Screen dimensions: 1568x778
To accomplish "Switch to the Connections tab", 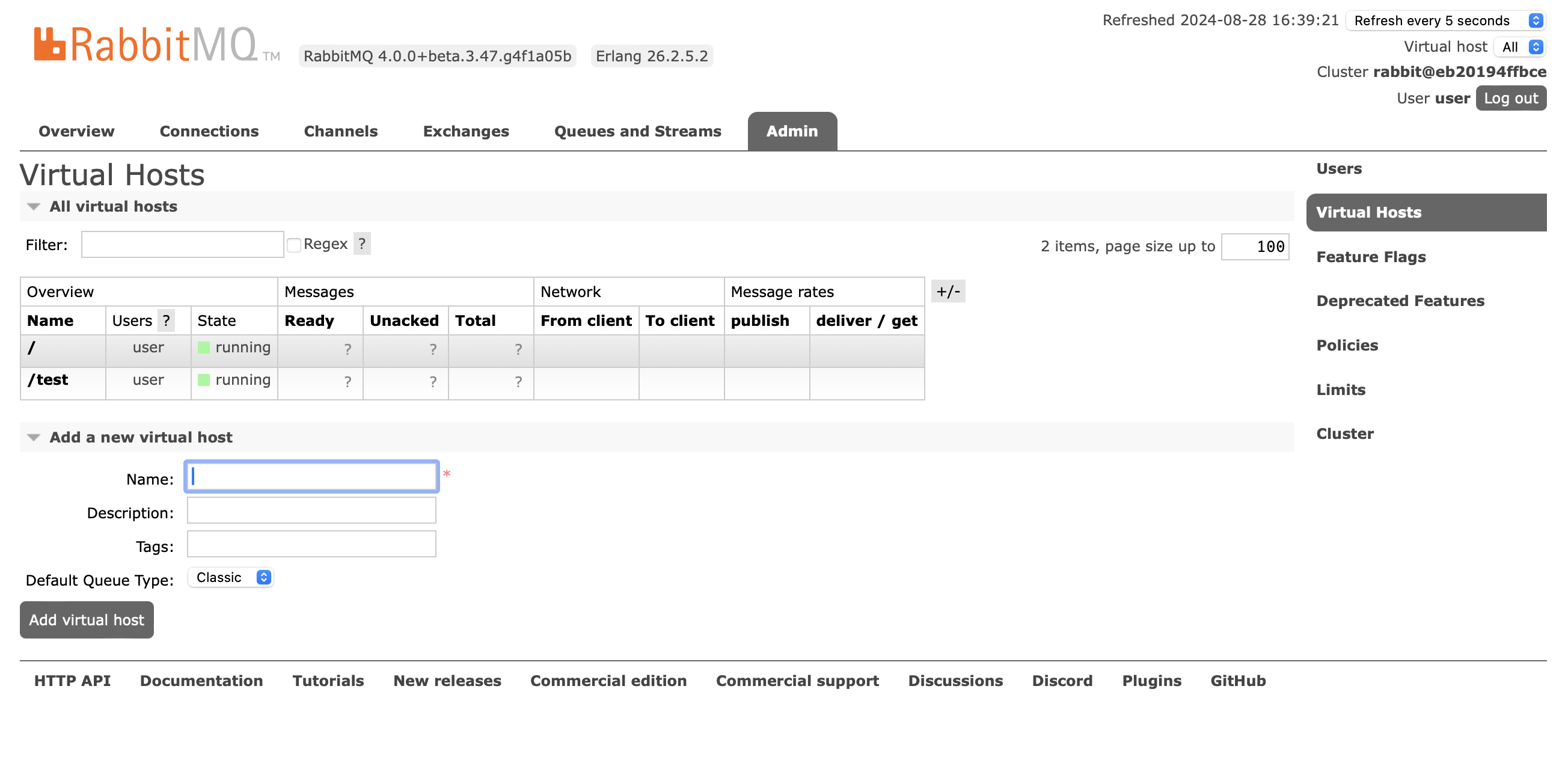I will tap(209, 132).
